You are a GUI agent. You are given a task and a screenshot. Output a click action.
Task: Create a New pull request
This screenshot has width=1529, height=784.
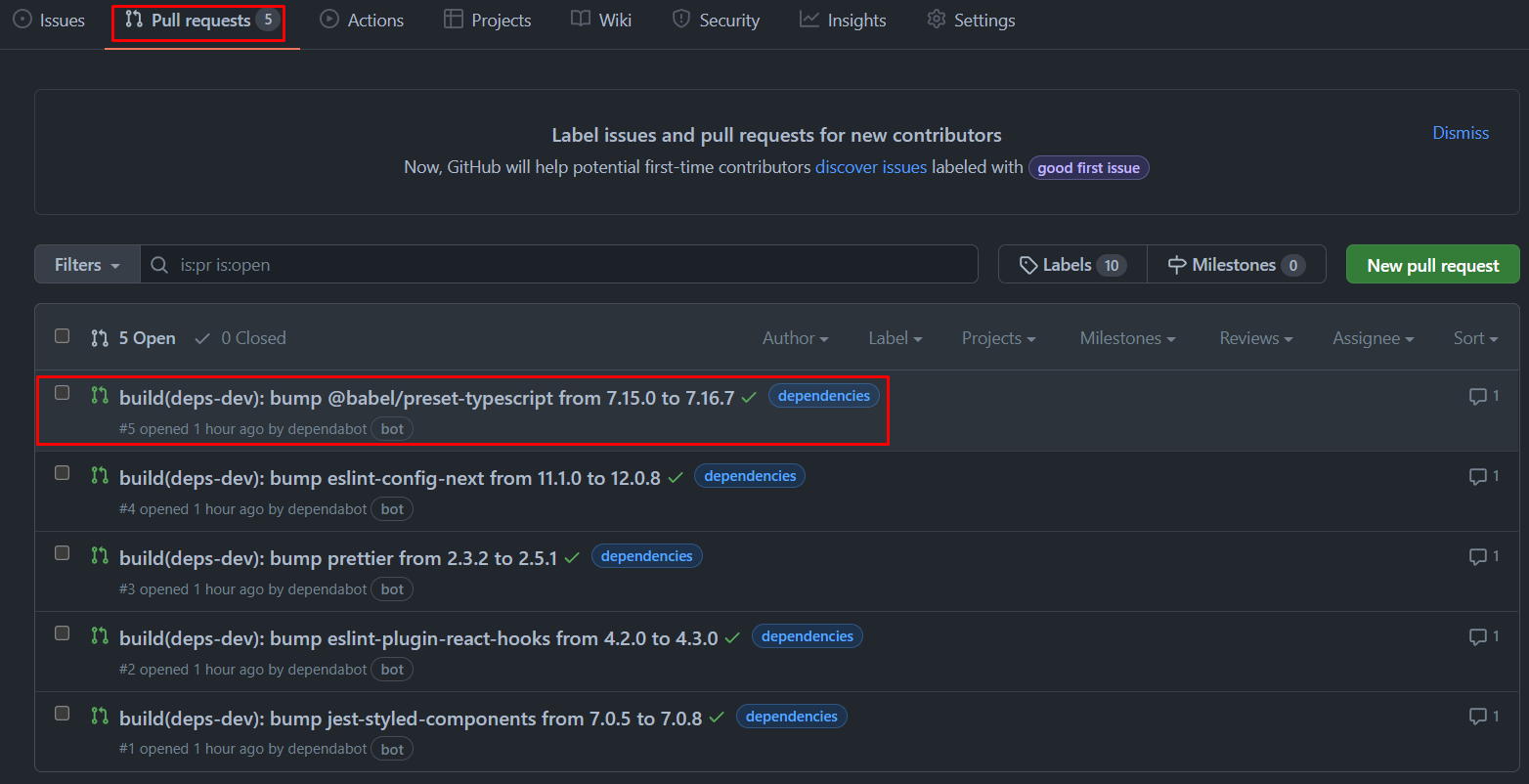(x=1432, y=265)
